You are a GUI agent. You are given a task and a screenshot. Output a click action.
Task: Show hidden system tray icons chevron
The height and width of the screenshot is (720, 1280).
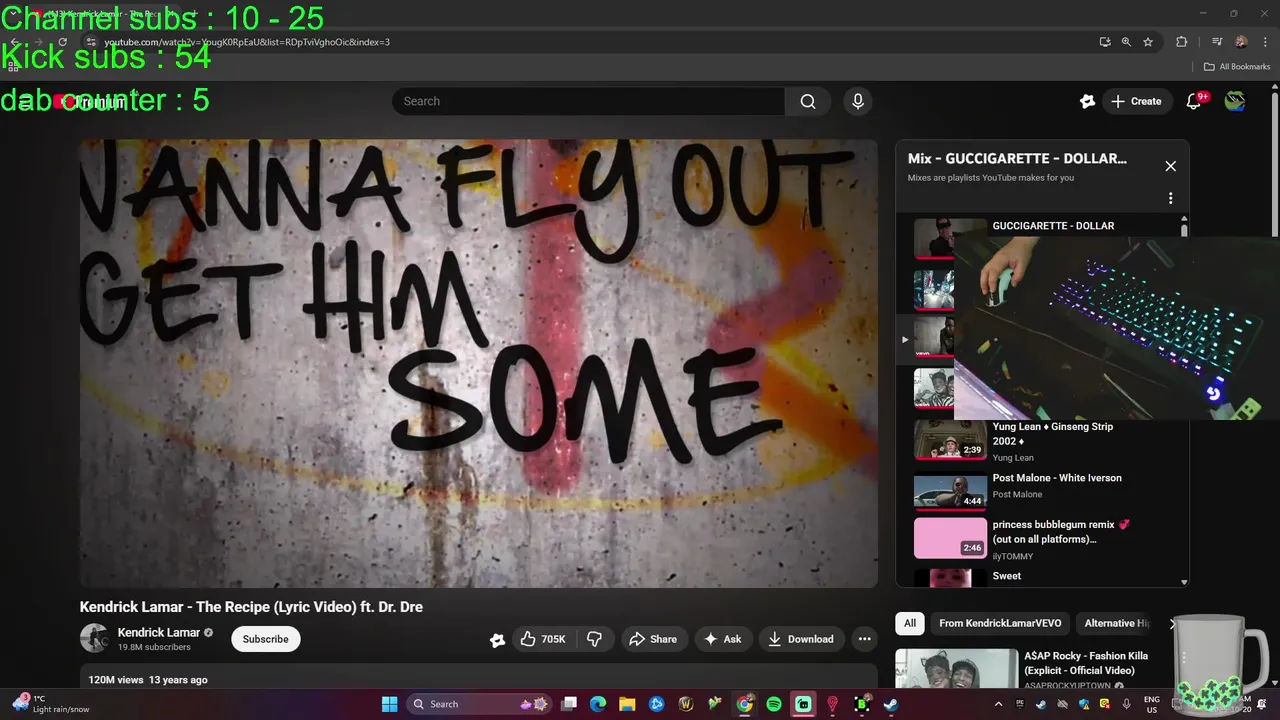998,704
